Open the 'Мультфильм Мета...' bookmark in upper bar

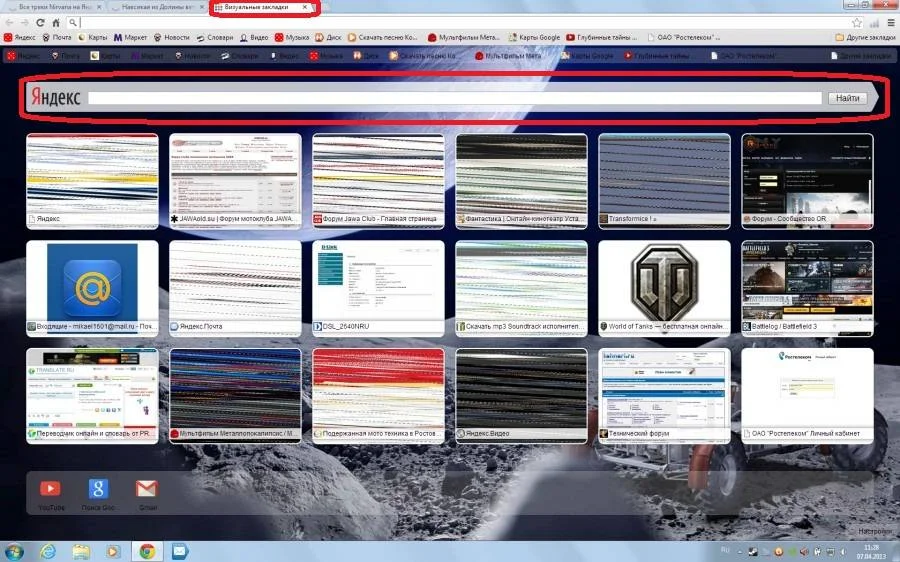click(464, 37)
